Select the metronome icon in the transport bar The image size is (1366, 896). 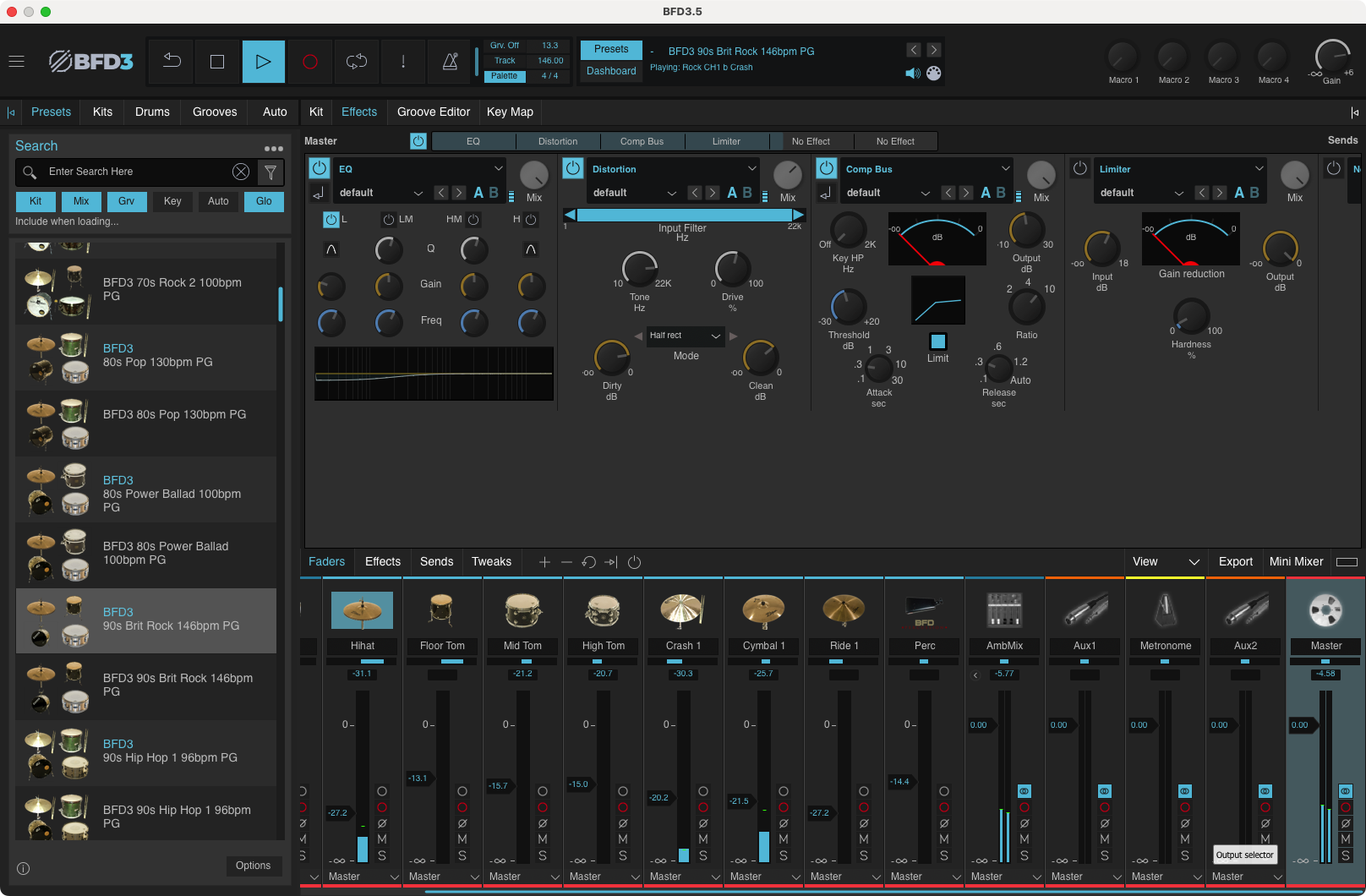(x=449, y=61)
